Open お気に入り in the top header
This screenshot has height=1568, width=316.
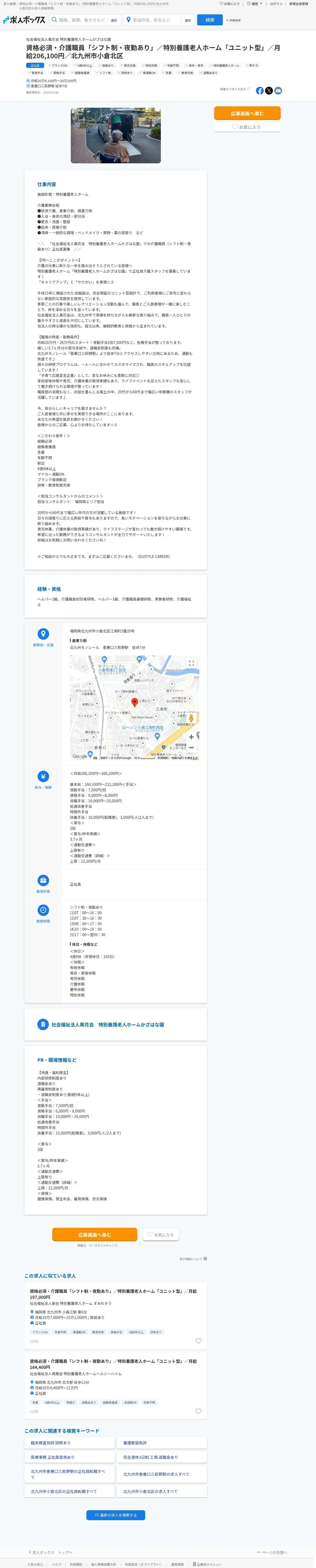230,4
